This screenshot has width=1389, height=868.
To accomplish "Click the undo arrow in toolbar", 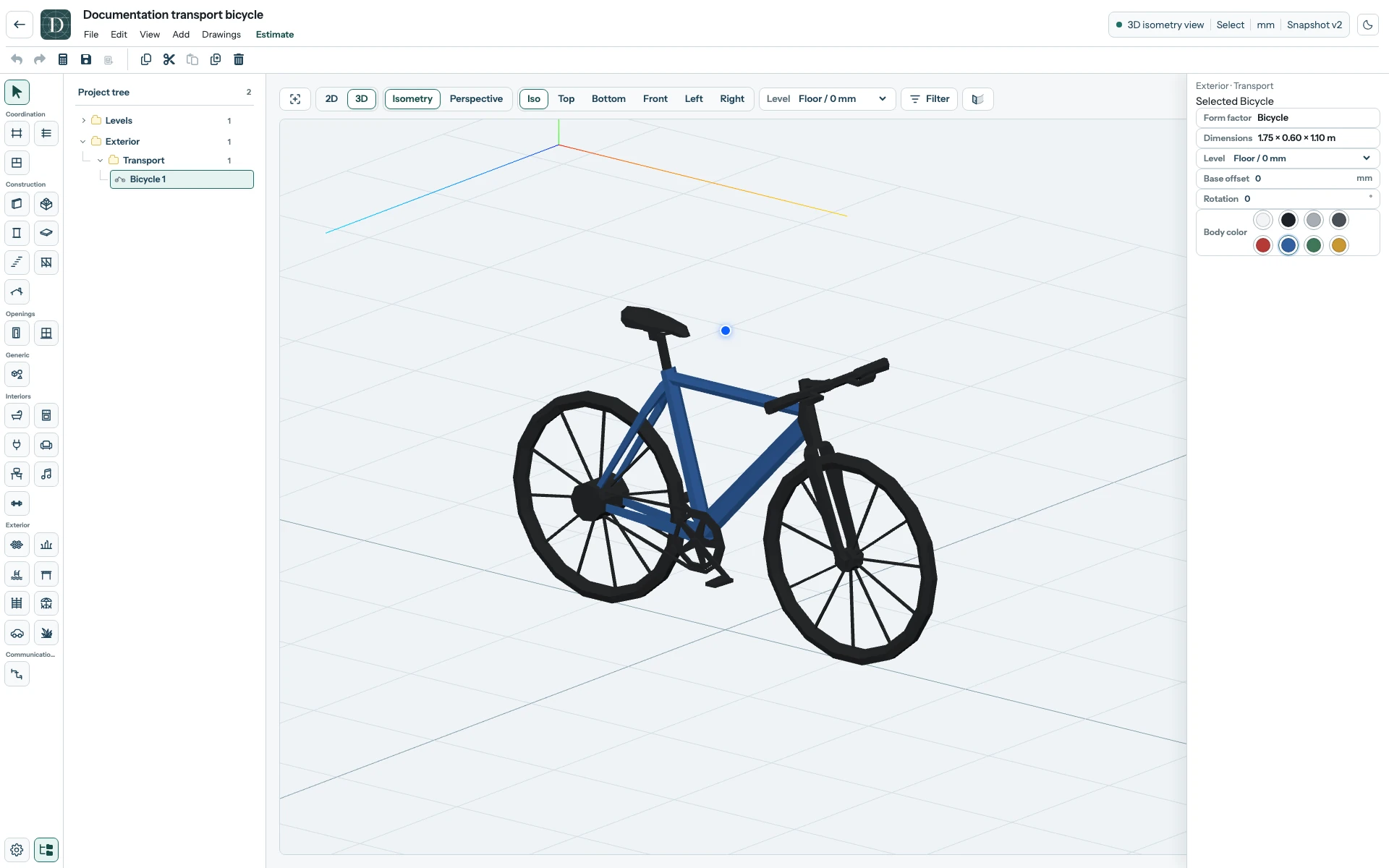I will click(17, 59).
